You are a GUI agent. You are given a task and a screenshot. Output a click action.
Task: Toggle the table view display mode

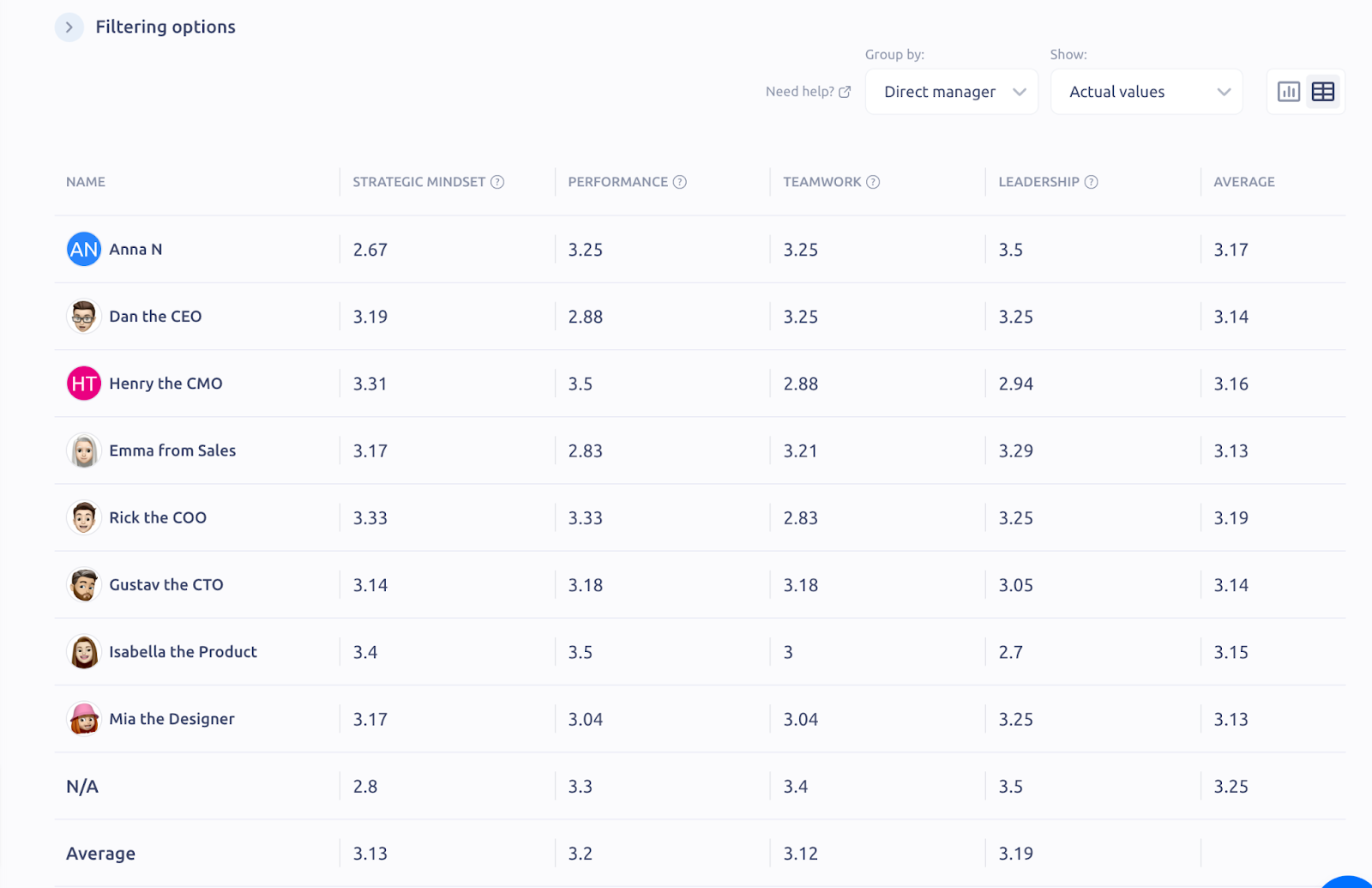(x=1322, y=91)
